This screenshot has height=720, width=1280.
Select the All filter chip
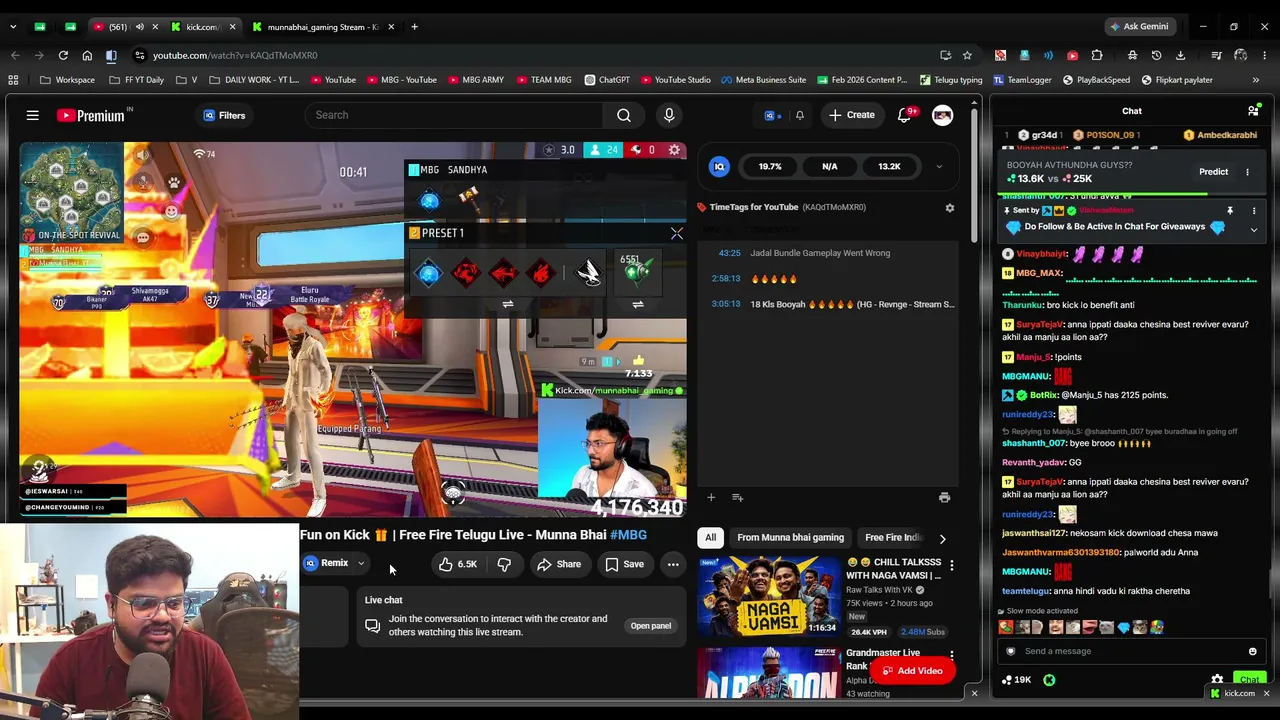click(x=710, y=538)
